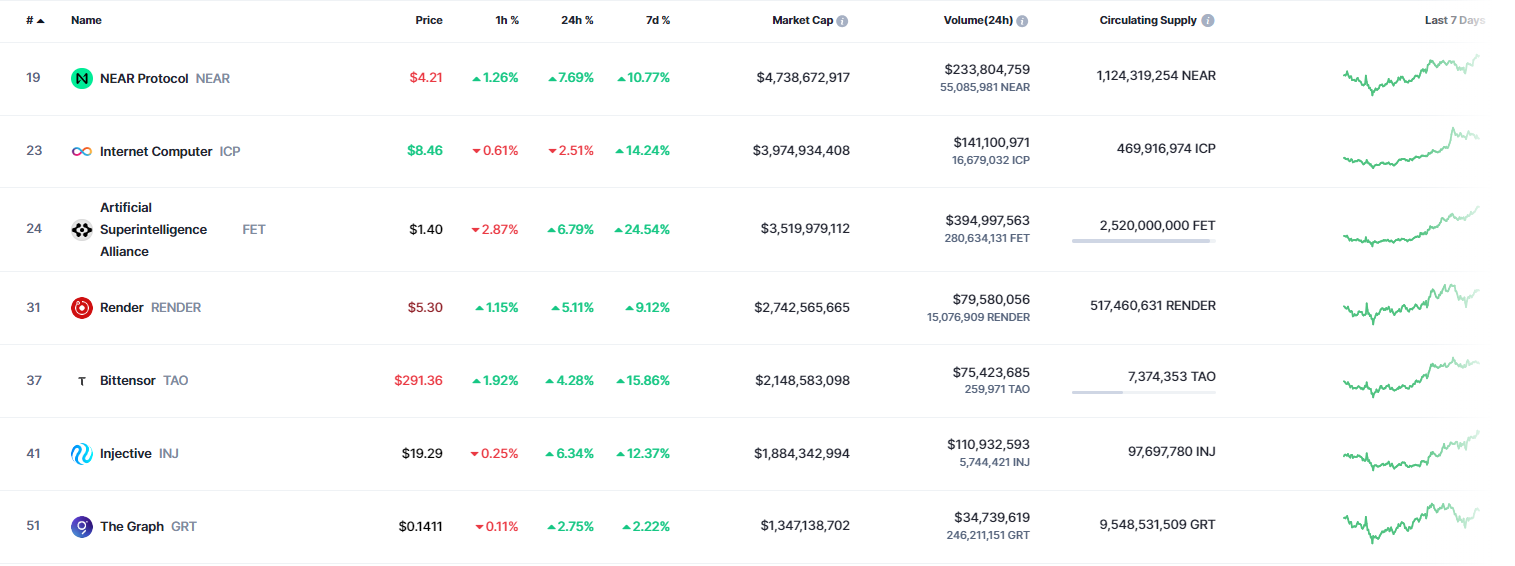The height and width of the screenshot is (566, 1515).
Task: Open the Circulating Supply info icon
Action: [1208, 21]
